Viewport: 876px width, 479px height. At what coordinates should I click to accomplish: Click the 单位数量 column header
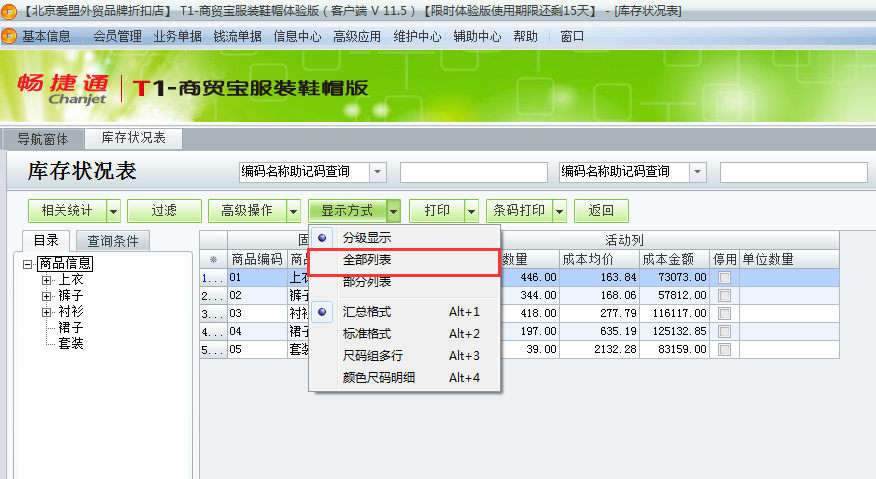[789, 259]
